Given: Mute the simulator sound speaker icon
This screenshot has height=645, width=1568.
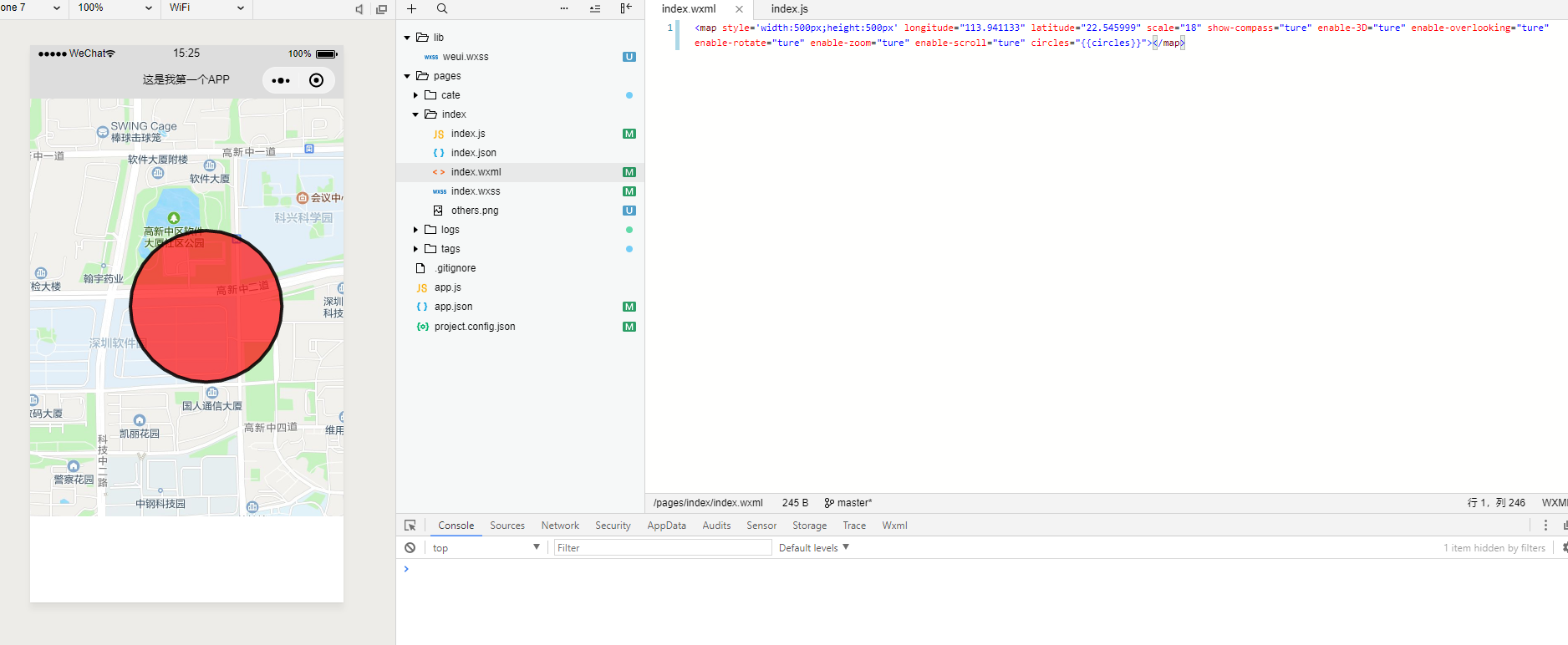Looking at the screenshot, I should [x=359, y=9].
